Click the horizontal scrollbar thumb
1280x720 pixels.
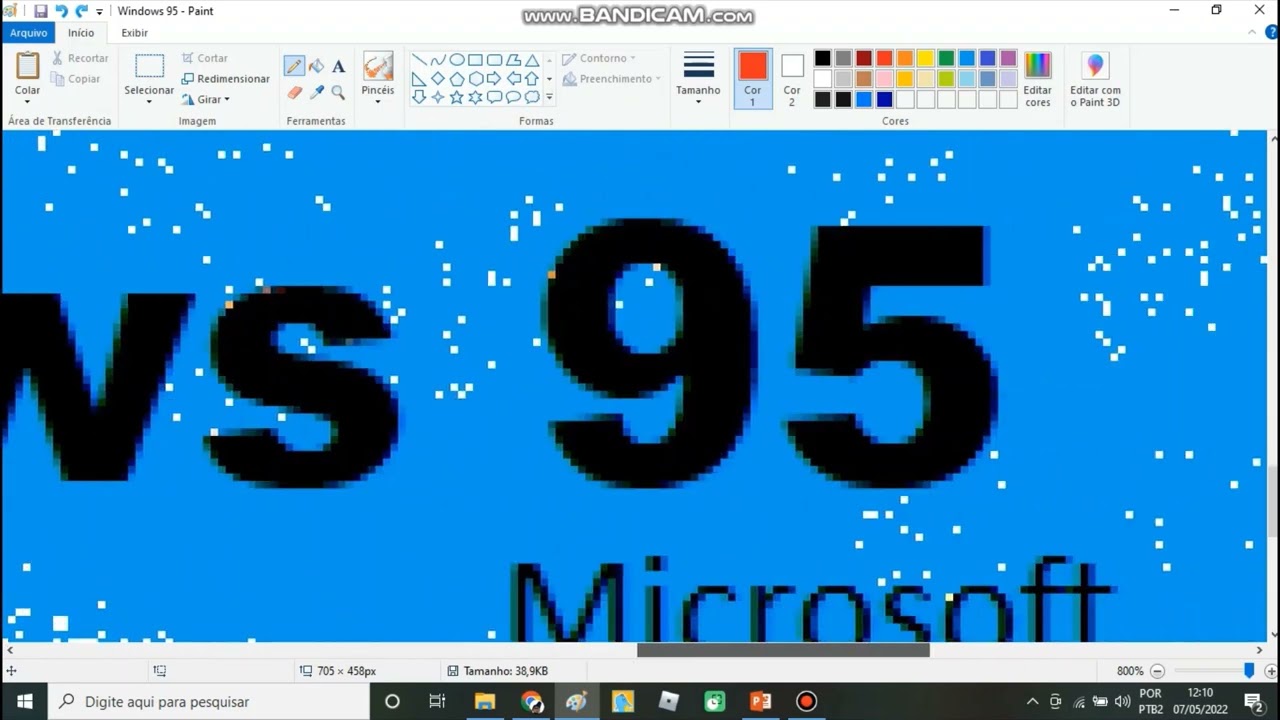pyautogui.click(x=783, y=650)
